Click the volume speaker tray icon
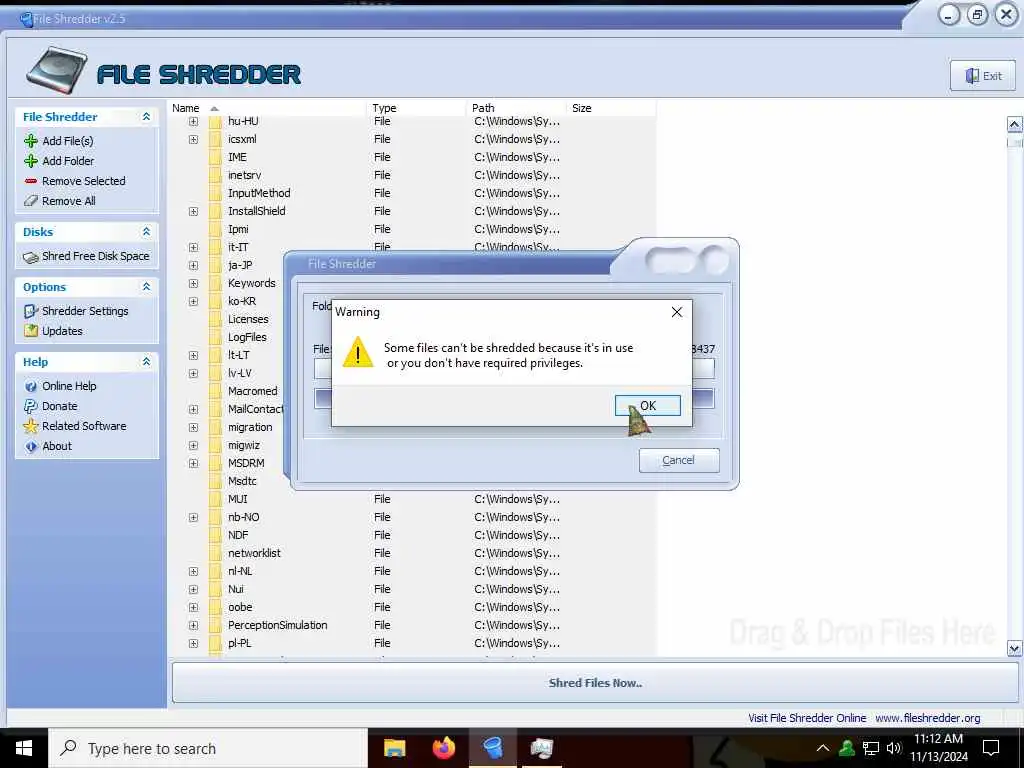The image size is (1024, 768). [893, 748]
